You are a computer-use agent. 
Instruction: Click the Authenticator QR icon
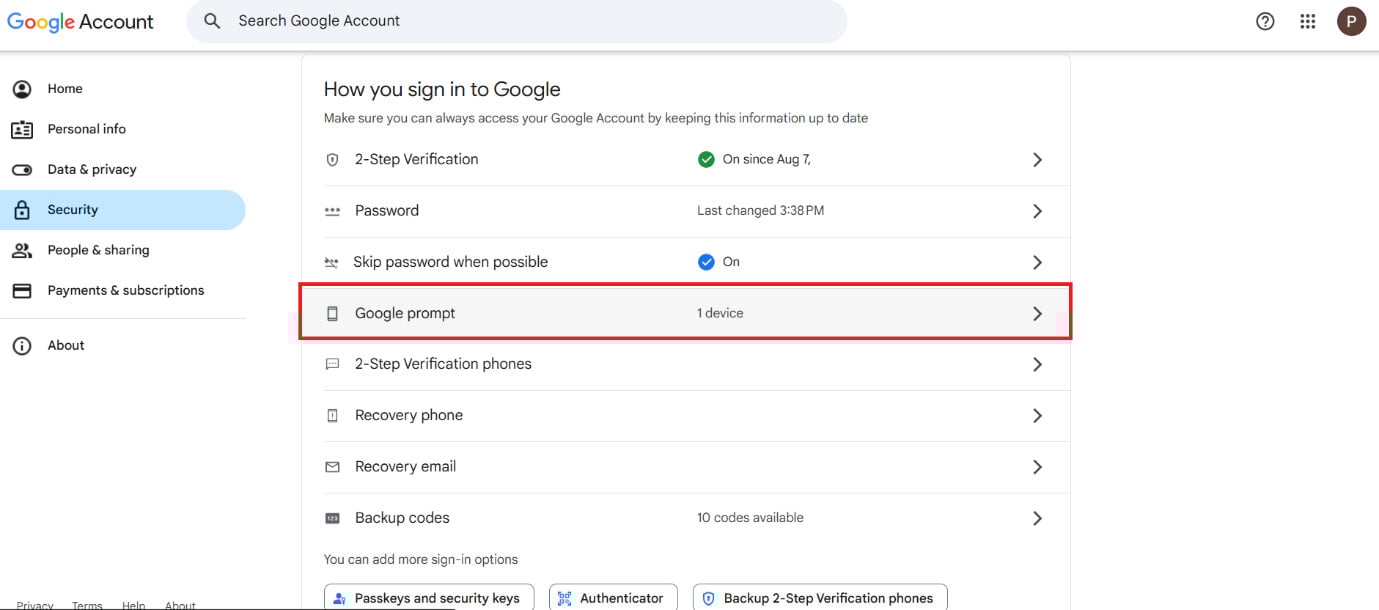564,598
